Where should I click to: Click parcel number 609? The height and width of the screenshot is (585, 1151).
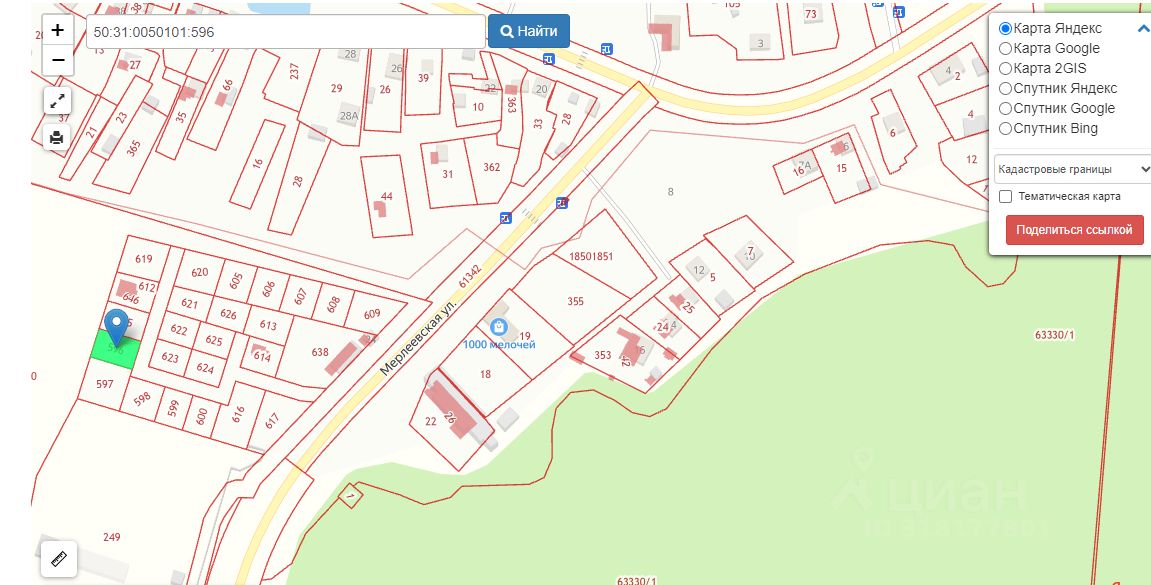click(372, 313)
